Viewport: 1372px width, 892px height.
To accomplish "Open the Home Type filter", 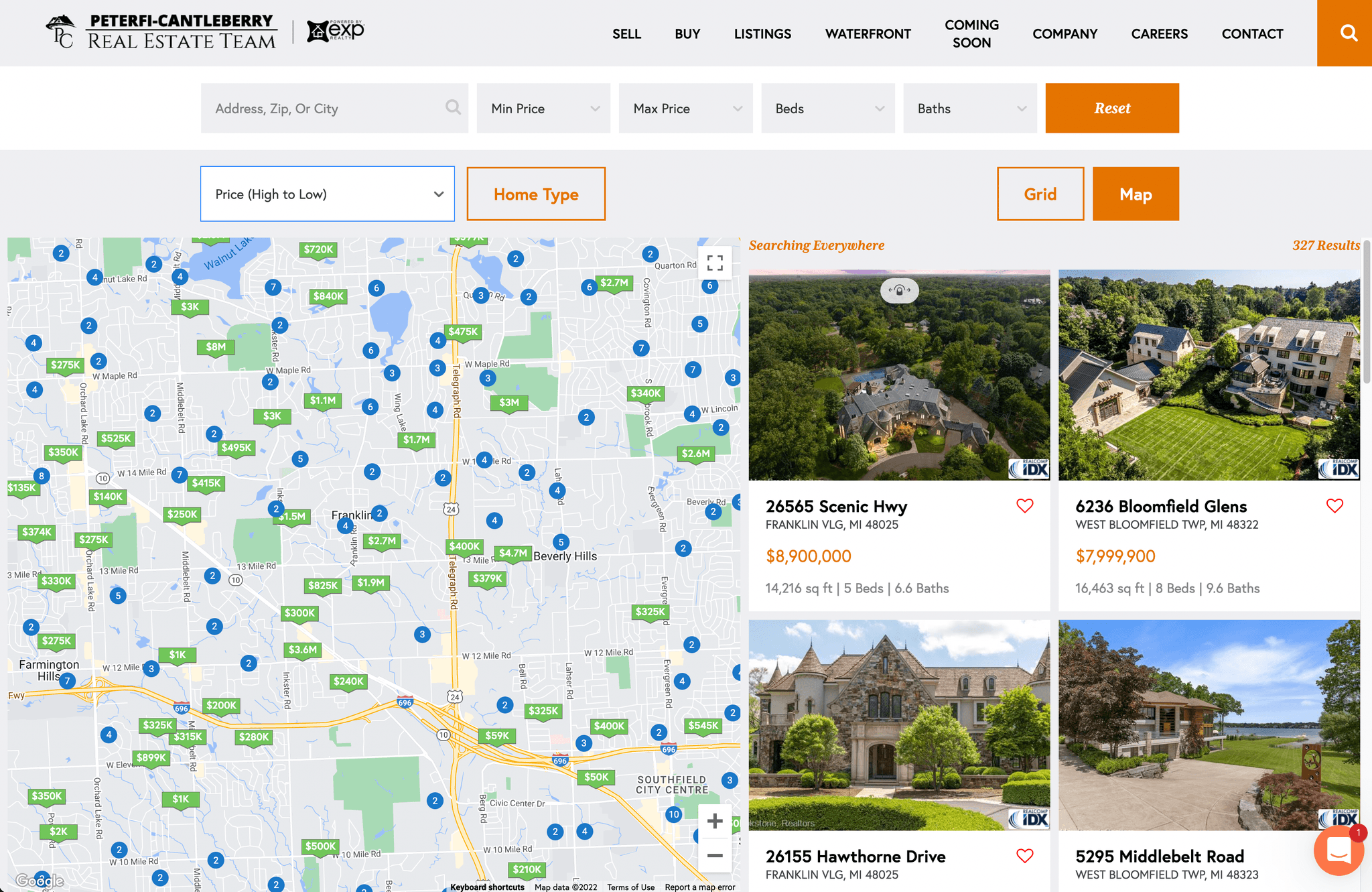I will click(535, 194).
